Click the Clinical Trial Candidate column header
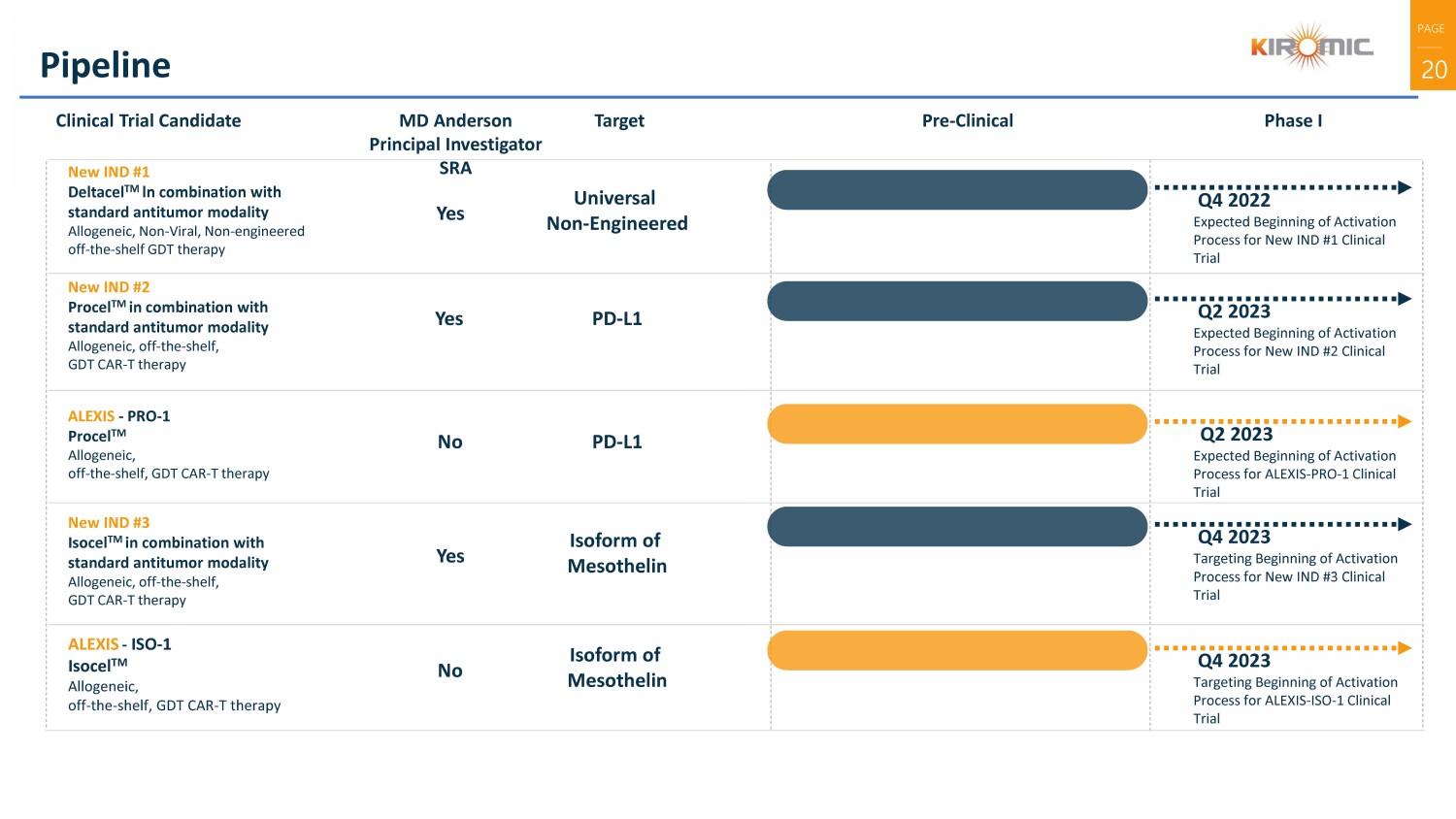The image size is (1456, 819). 148,120
